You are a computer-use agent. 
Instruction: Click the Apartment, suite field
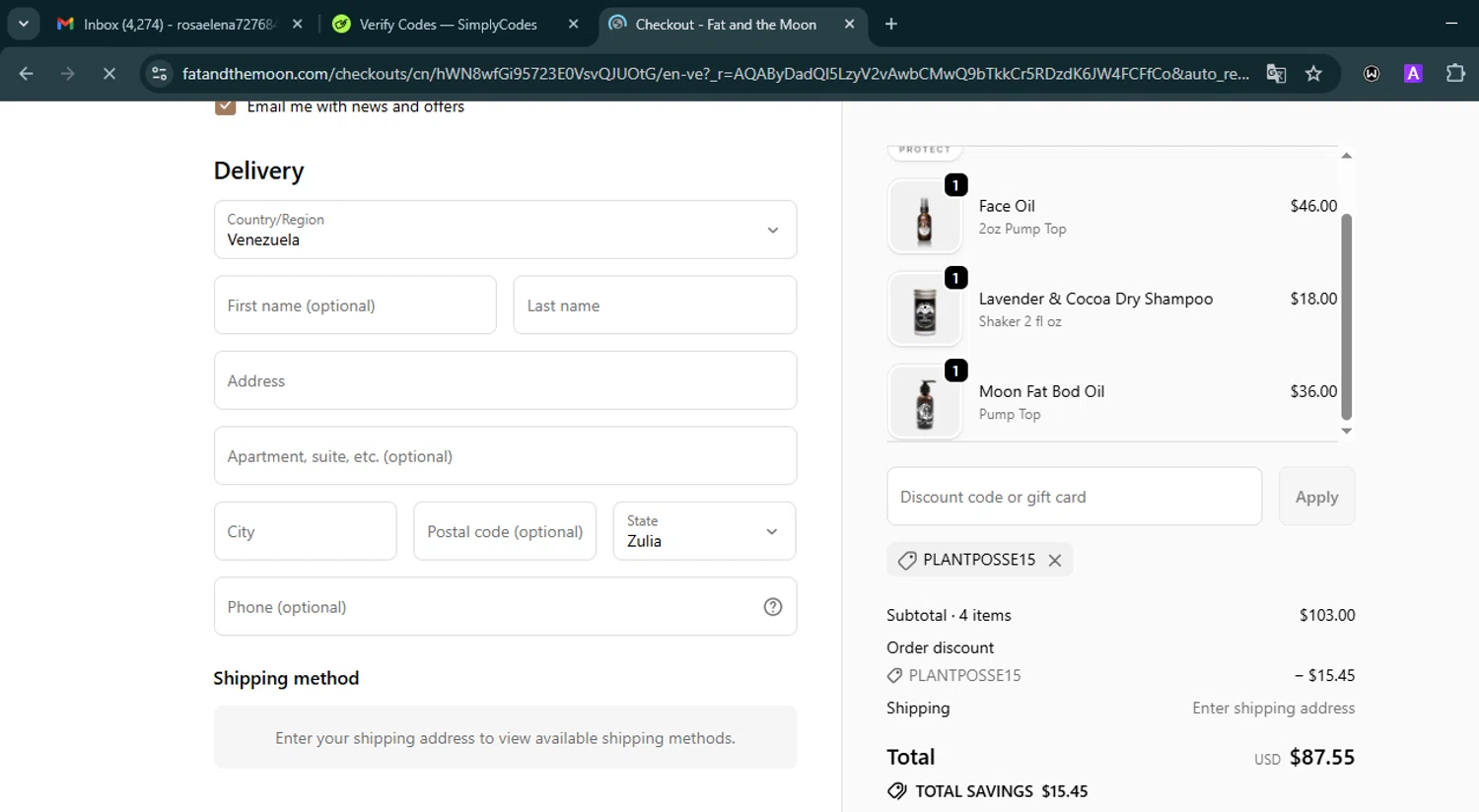click(505, 456)
